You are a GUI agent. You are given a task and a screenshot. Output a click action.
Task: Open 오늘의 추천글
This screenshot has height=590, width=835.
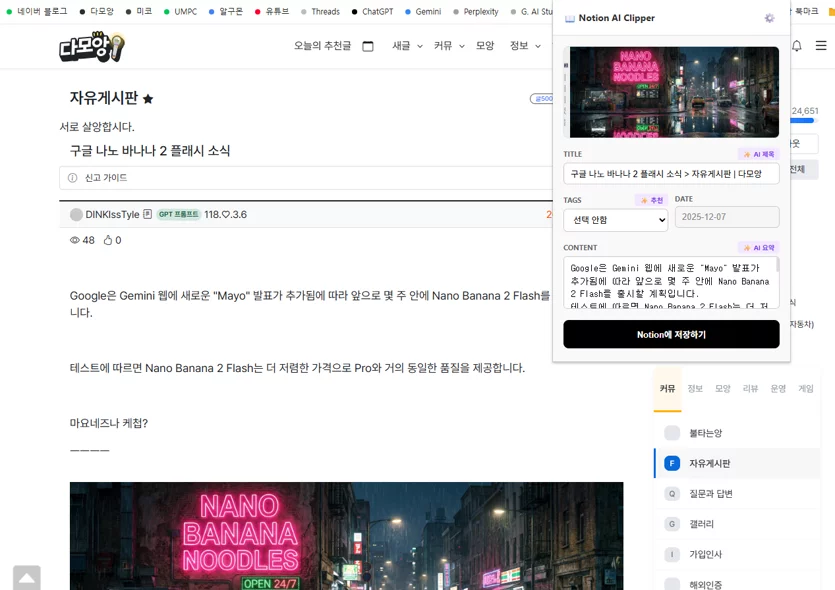tap(322, 46)
